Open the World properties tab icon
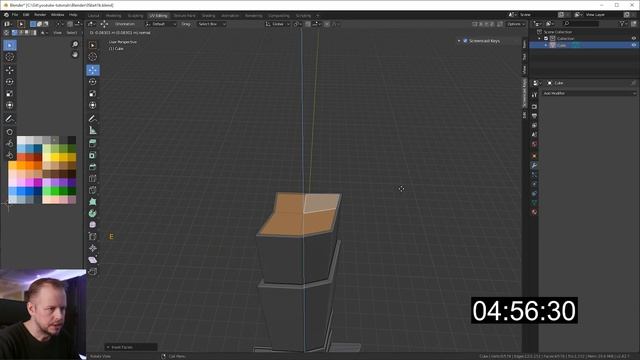The height and width of the screenshot is (360, 640). pyautogui.click(x=534, y=144)
